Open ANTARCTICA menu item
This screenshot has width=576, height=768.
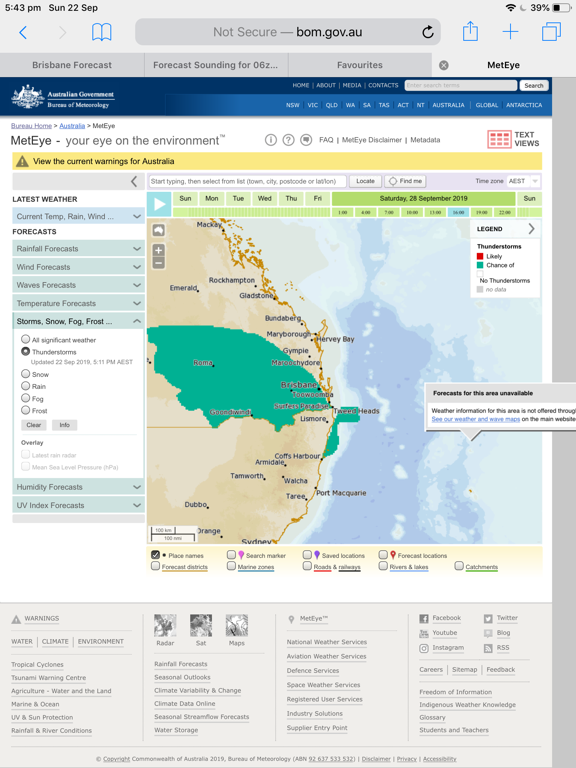point(524,105)
